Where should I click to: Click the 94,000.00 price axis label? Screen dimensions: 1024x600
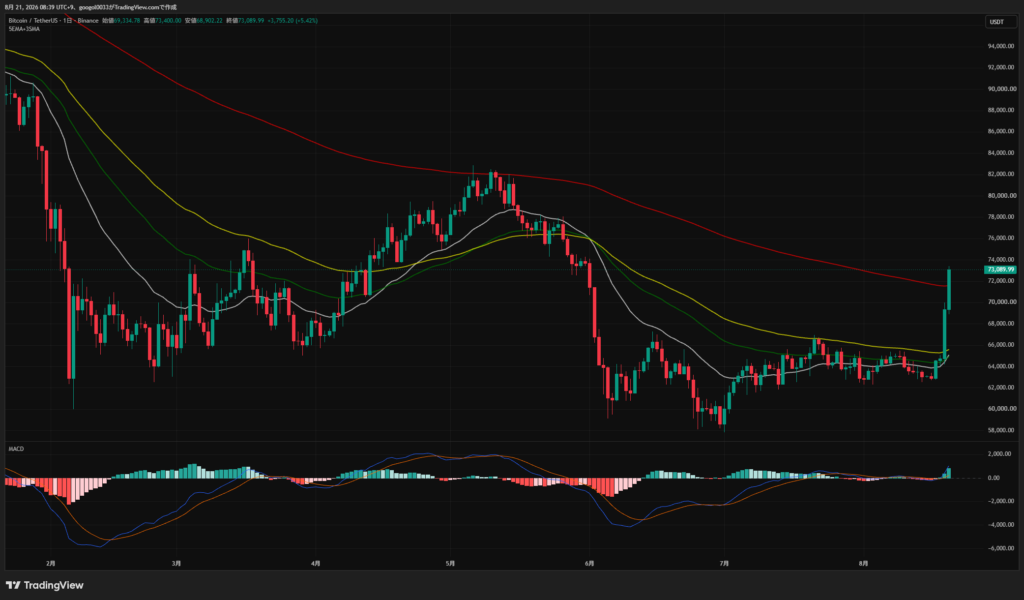click(1001, 46)
